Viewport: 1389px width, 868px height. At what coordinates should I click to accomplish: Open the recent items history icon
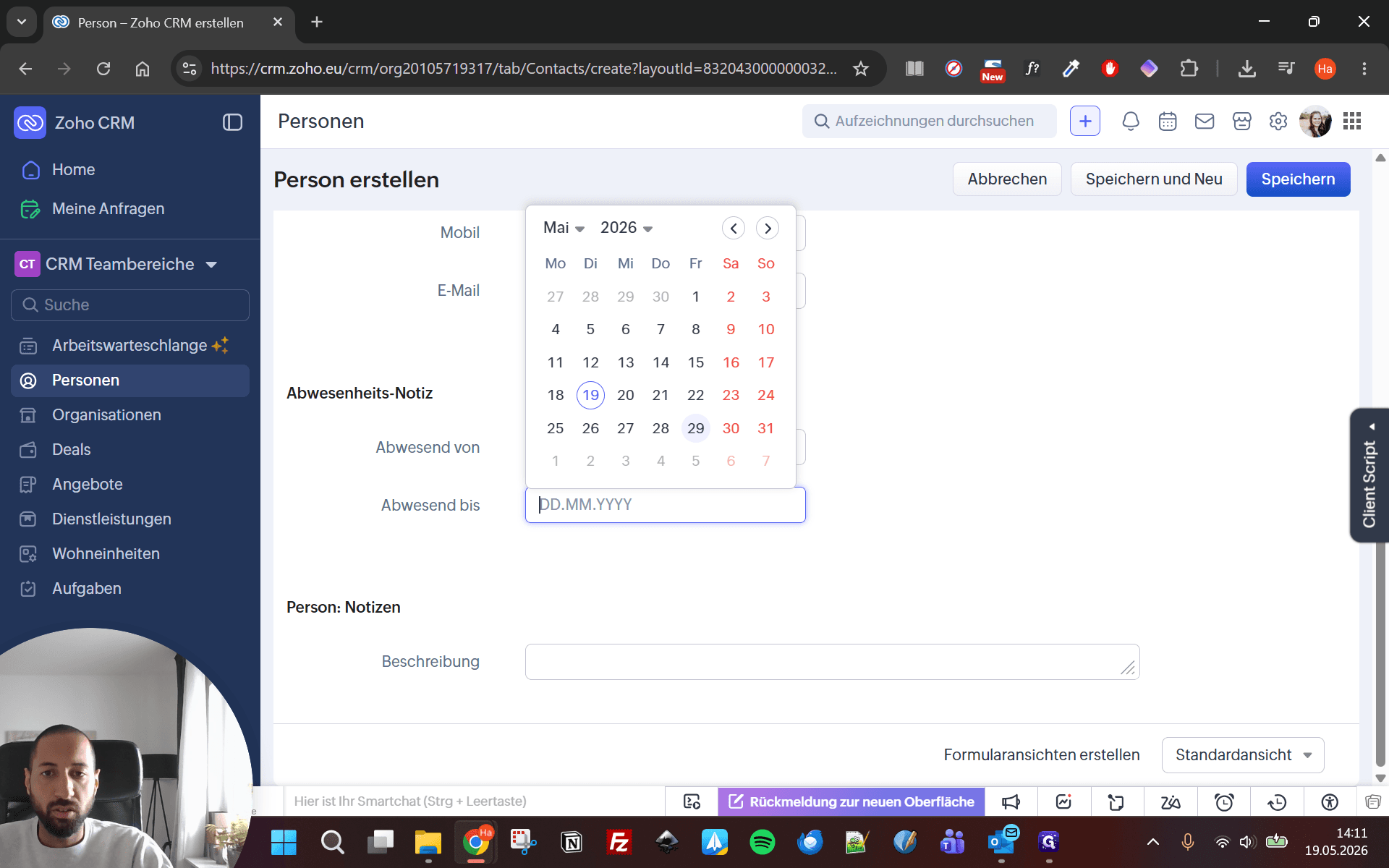point(1277,801)
